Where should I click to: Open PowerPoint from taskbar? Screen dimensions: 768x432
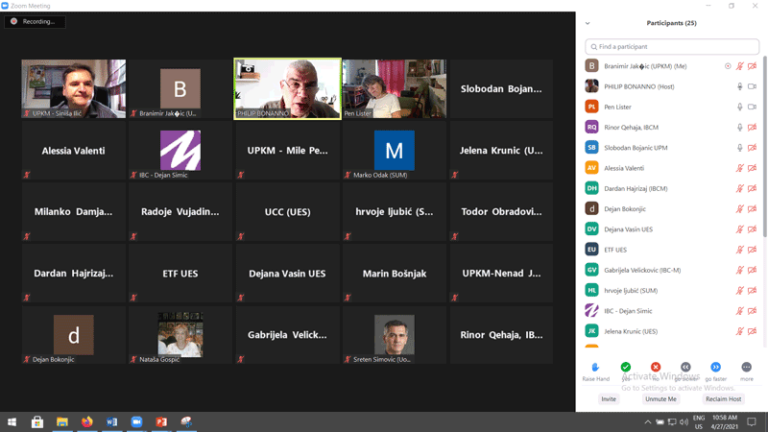(x=161, y=422)
